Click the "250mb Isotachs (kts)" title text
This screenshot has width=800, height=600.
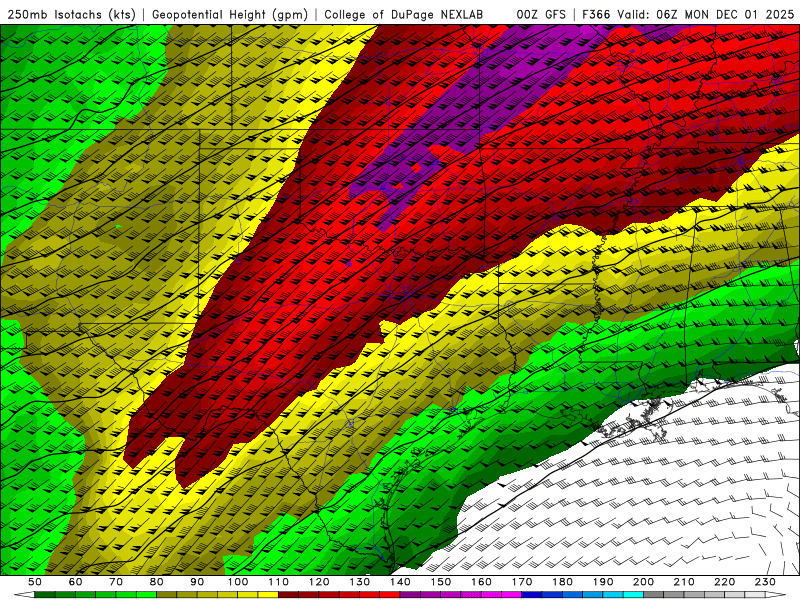pos(71,14)
